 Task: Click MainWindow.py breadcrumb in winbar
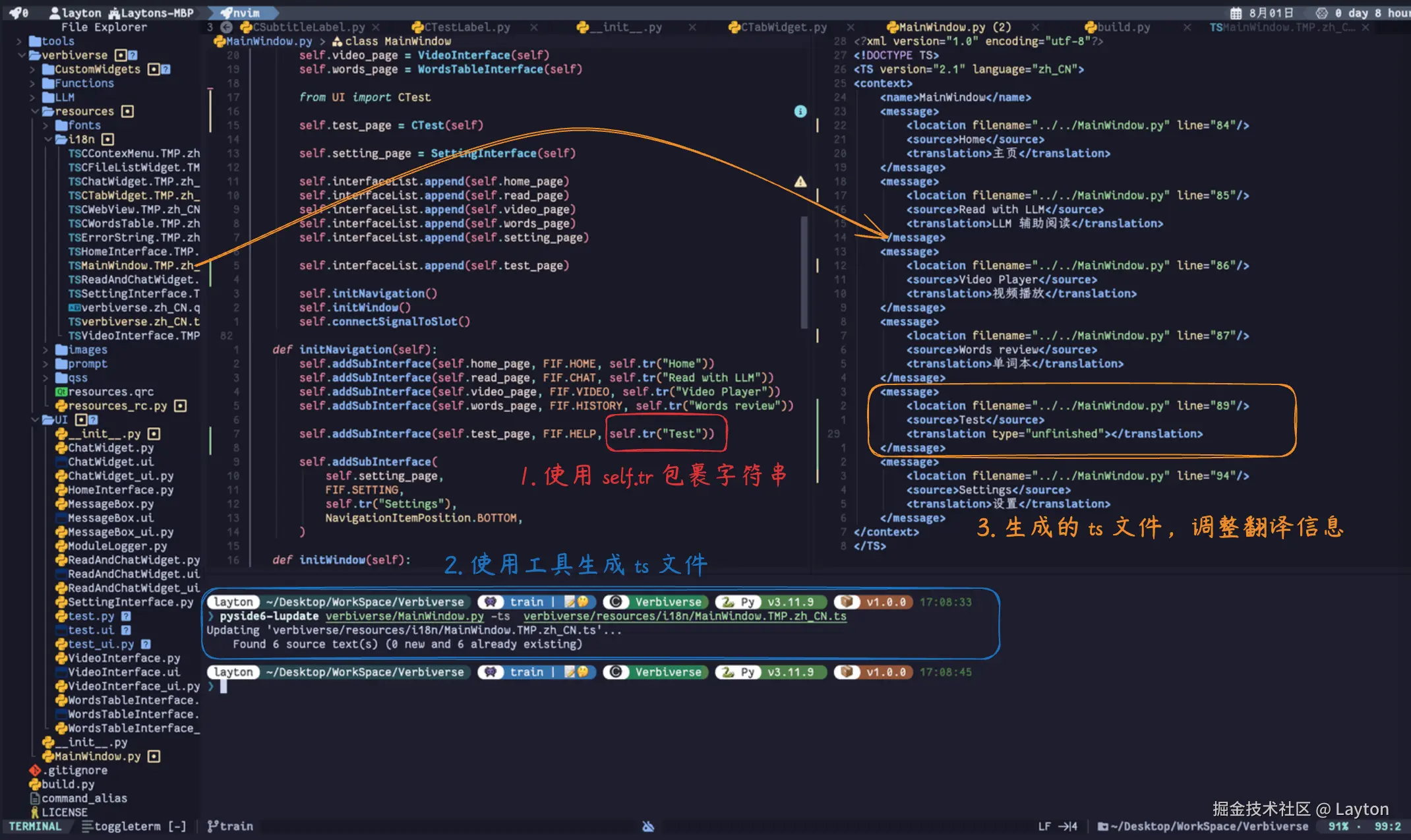(x=268, y=41)
